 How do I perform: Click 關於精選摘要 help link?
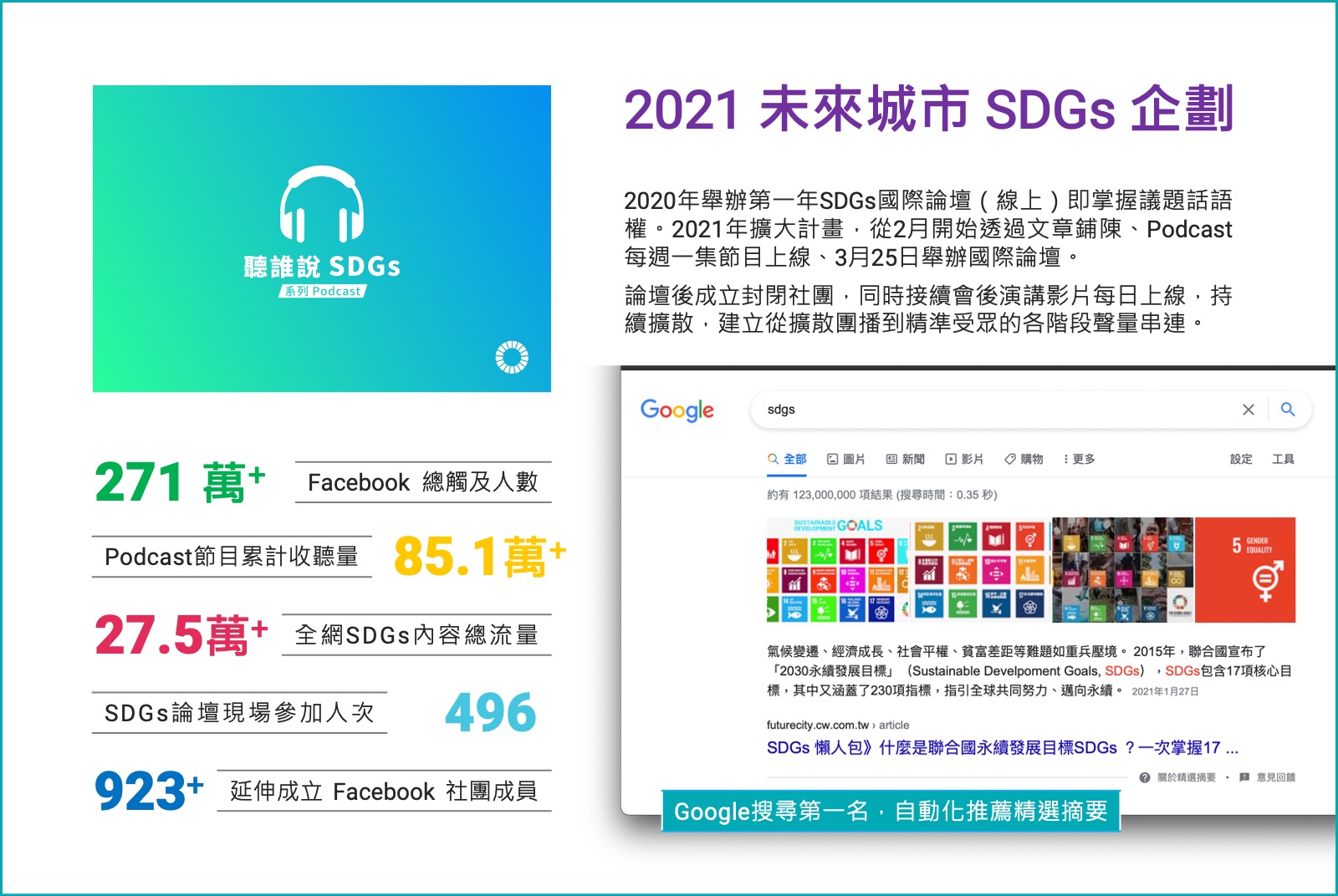pos(1178,777)
